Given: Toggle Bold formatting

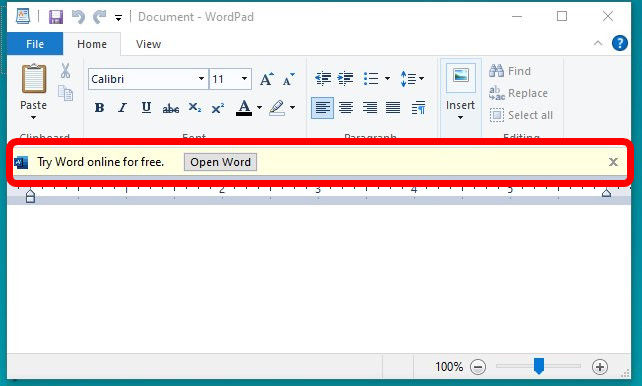Looking at the screenshot, I should 99,108.
